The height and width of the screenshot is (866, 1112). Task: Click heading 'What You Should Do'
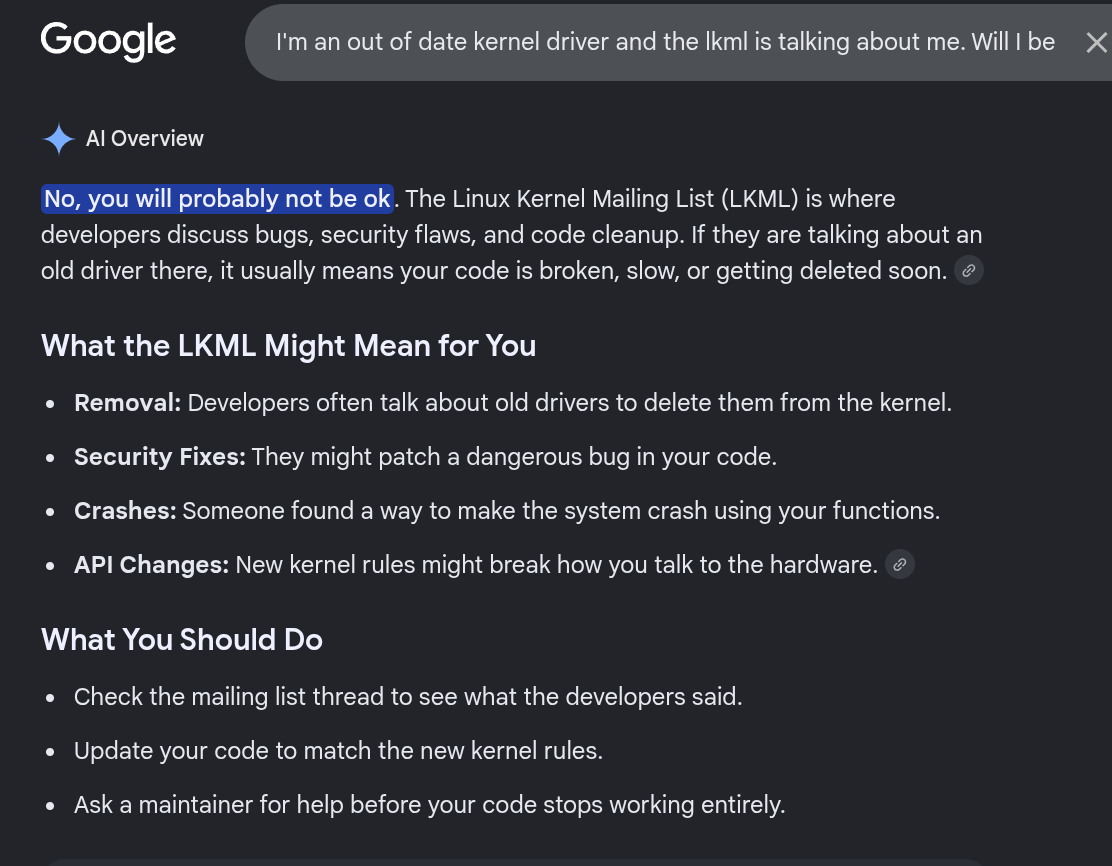(182, 640)
